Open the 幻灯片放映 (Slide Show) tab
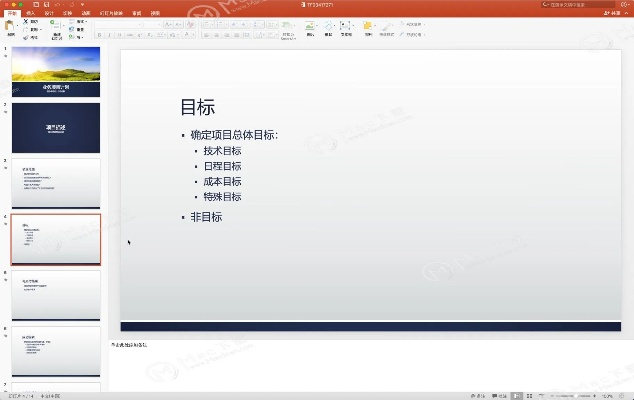 [110, 13]
